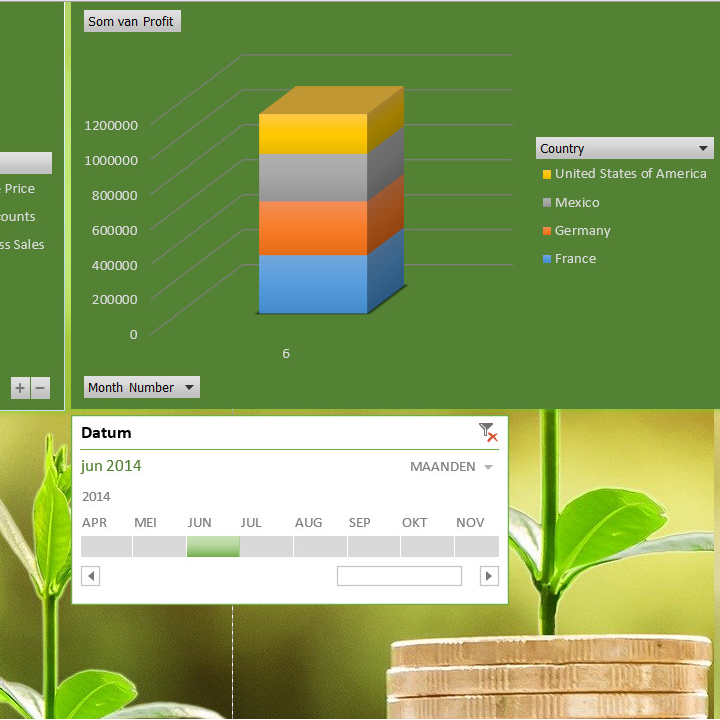Viewport: 720px width, 720px height.
Task: Select the OKT period in timeline
Action: [427, 546]
